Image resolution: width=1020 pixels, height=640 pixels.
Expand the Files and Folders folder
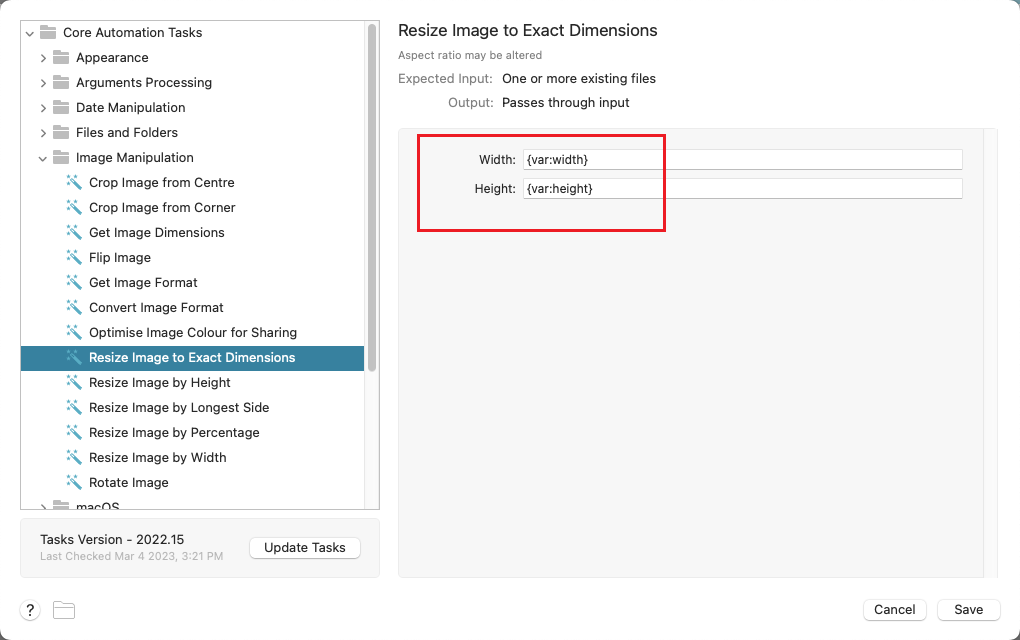point(43,133)
